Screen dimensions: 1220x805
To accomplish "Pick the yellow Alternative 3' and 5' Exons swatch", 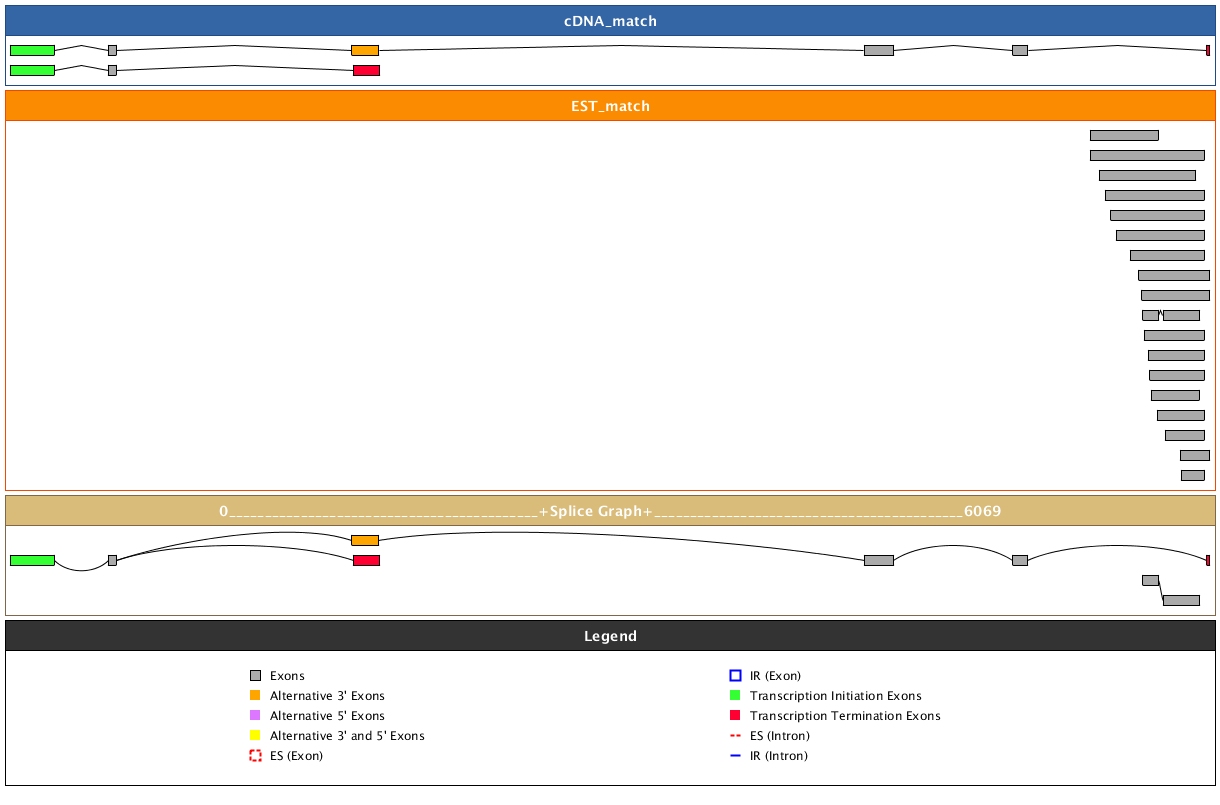I will tap(255, 736).
